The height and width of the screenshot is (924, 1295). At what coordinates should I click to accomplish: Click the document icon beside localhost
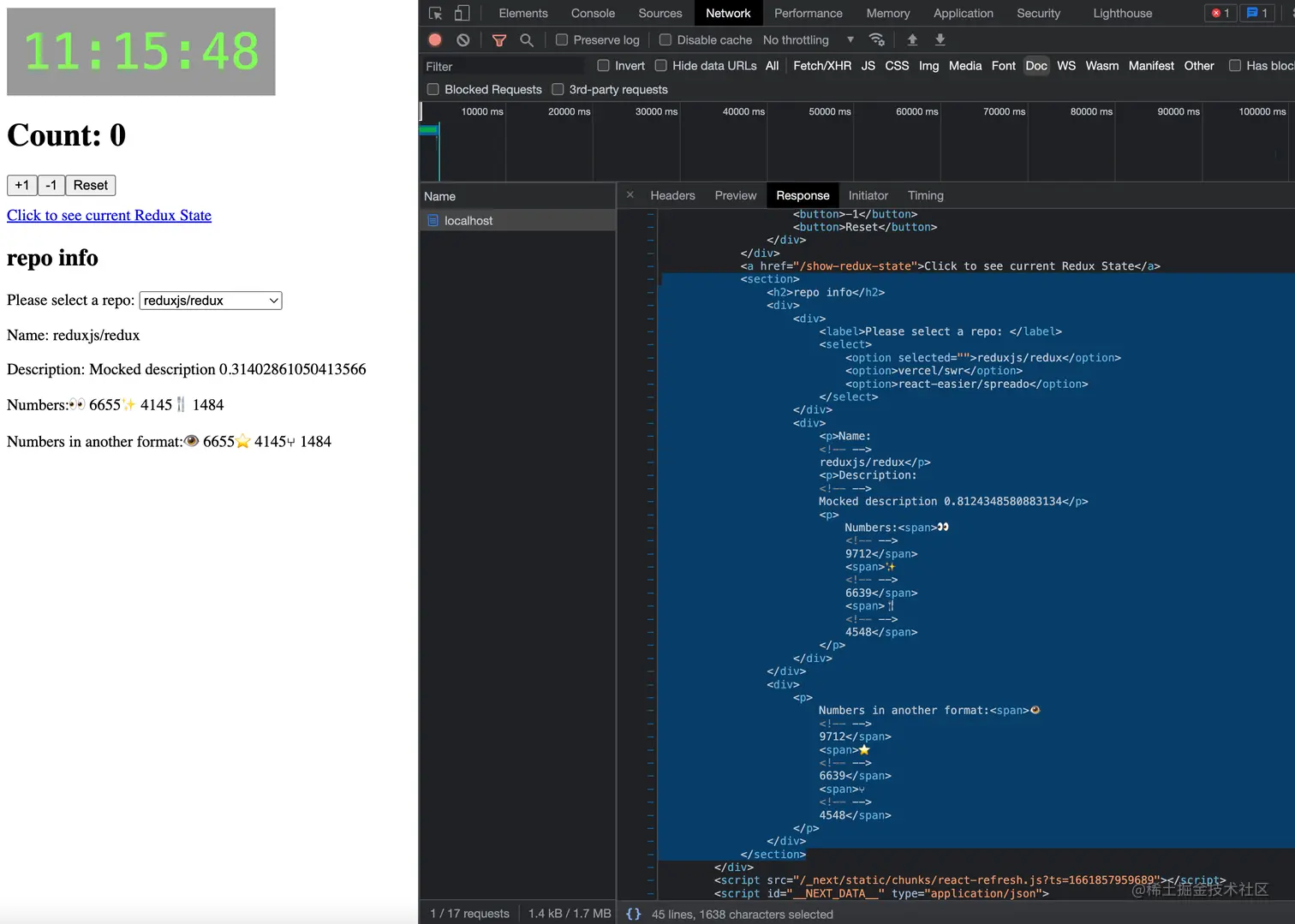pyautogui.click(x=433, y=221)
